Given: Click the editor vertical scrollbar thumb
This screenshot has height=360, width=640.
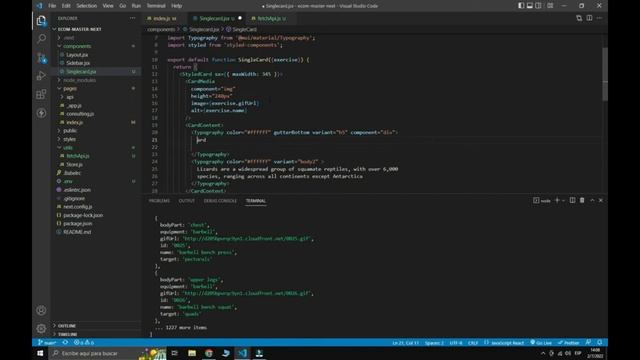Looking at the screenshot, I should coord(605,74).
